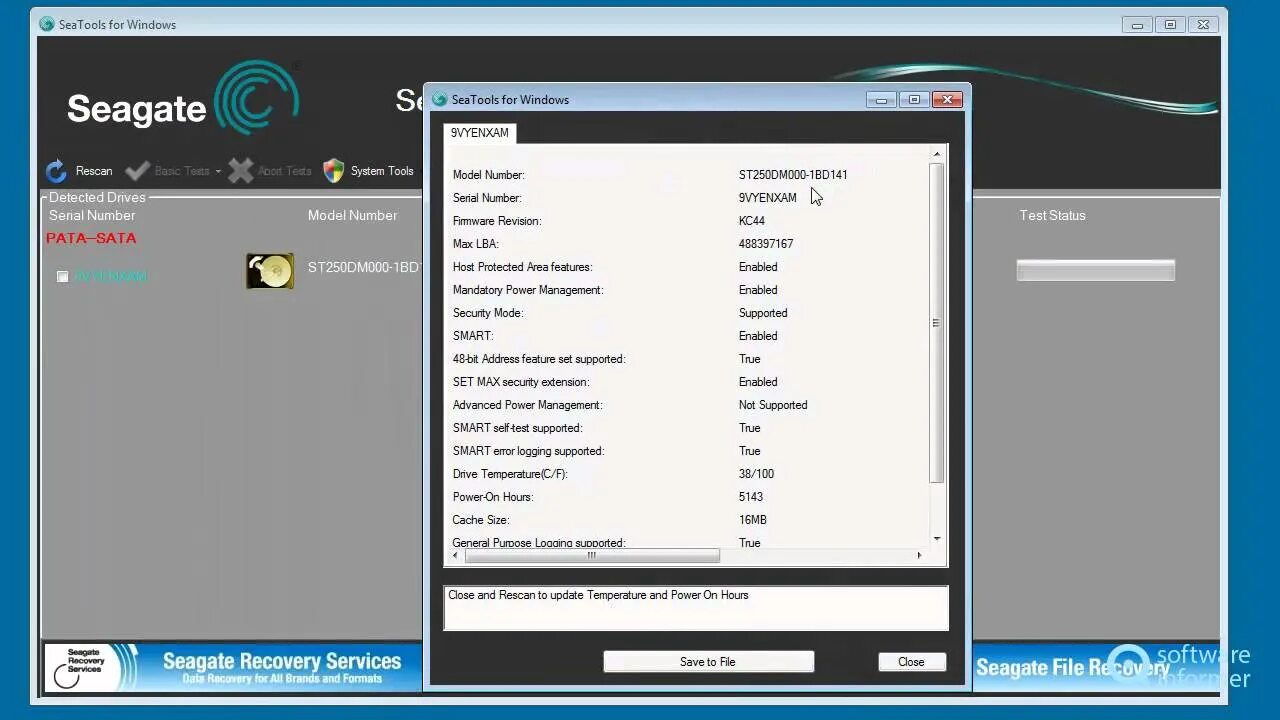Image resolution: width=1280 pixels, height=720 pixels.
Task: Click vertical scrollbar down arrow
Action: 937,539
